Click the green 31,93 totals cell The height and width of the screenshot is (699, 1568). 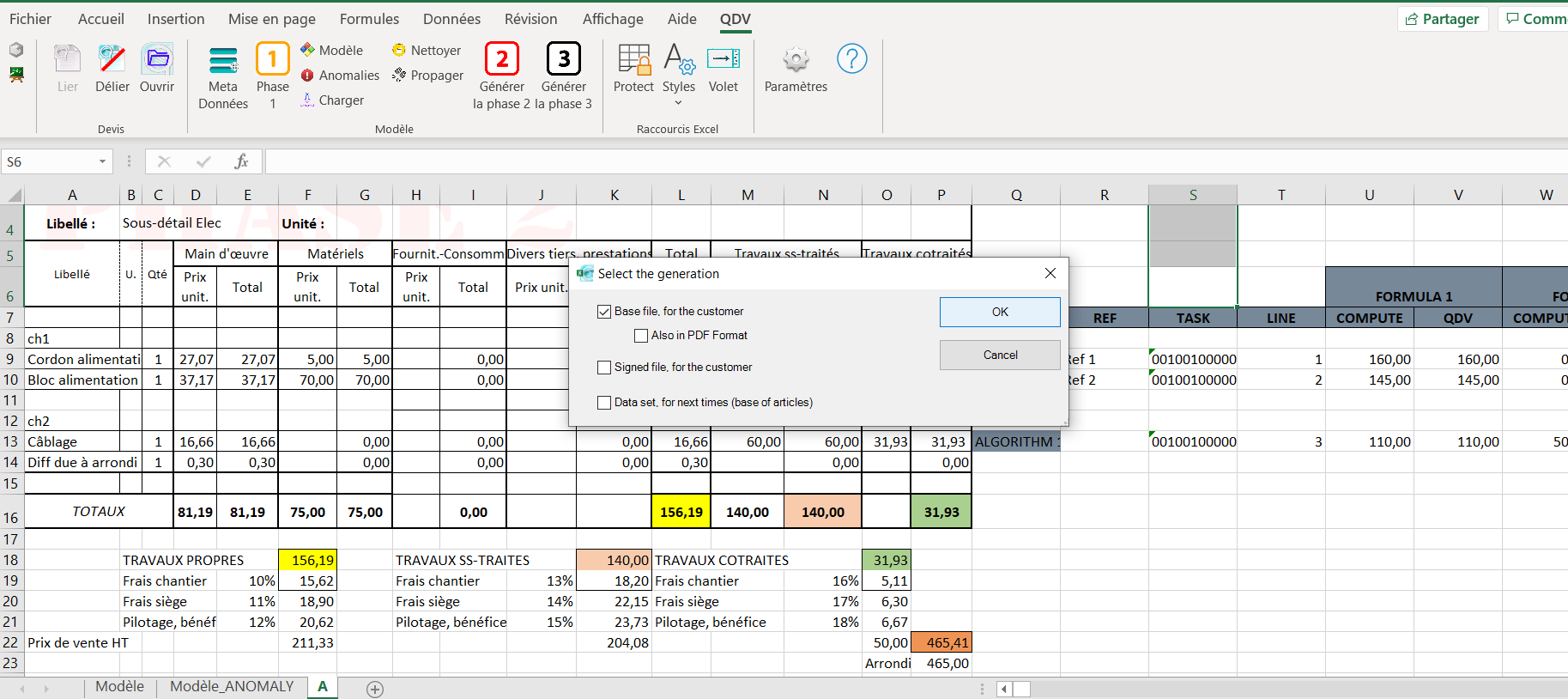[x=941, y=512]
